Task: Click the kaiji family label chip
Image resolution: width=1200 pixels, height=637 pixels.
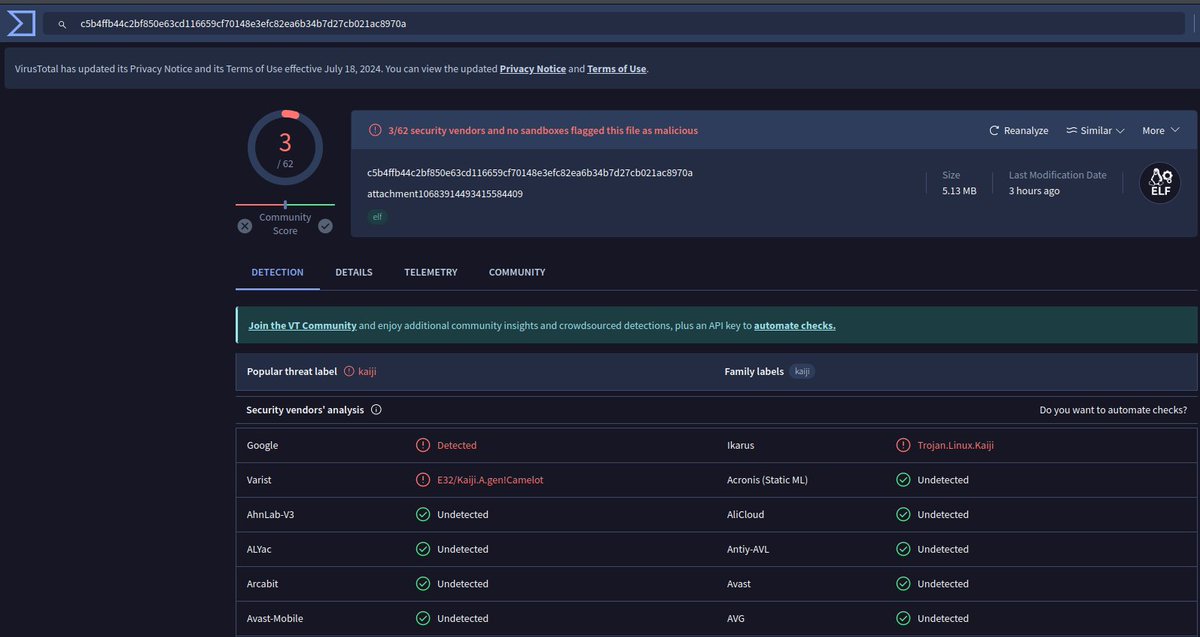Action: pos(802,371)
